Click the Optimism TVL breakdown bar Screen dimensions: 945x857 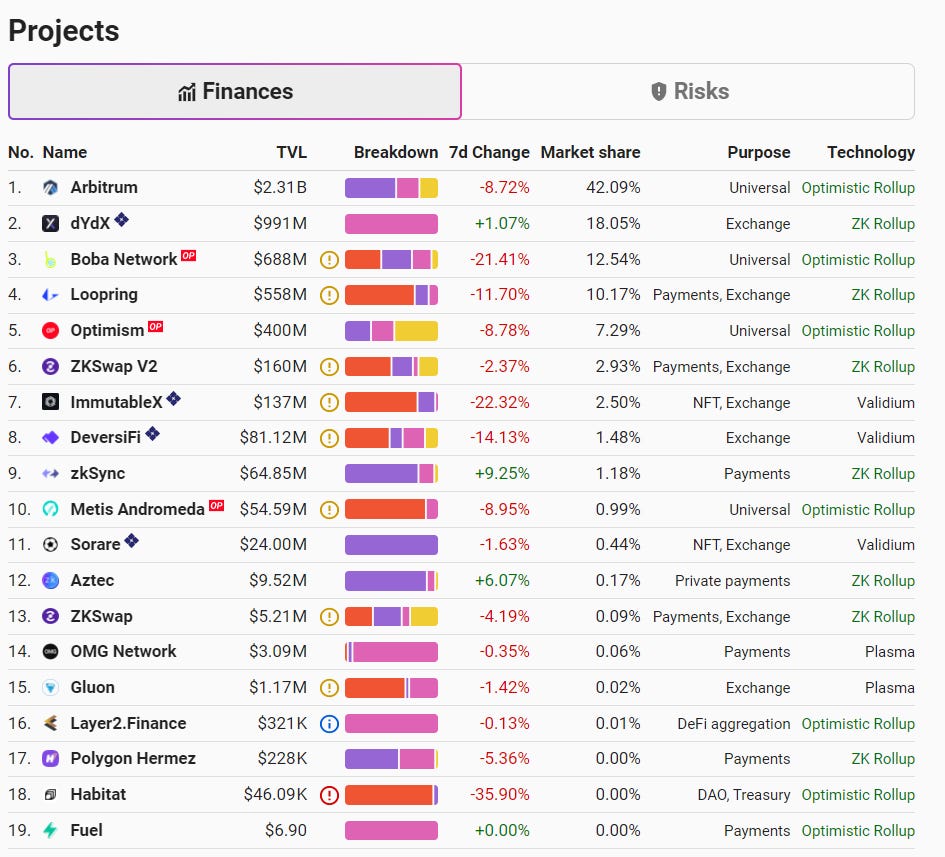[x=391, y=331]
